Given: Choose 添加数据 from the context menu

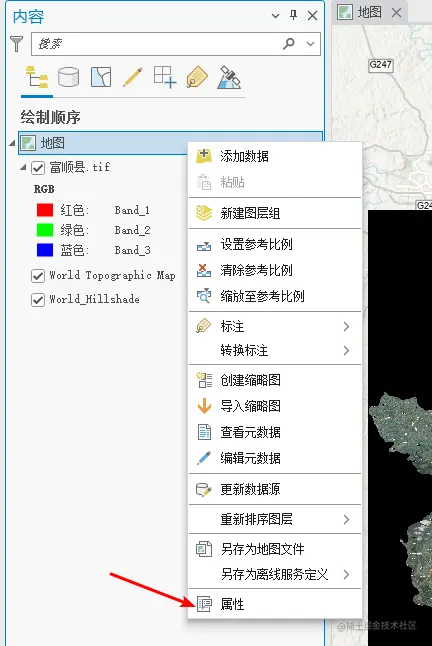Looking at the screenshot, I should [275, 156].
